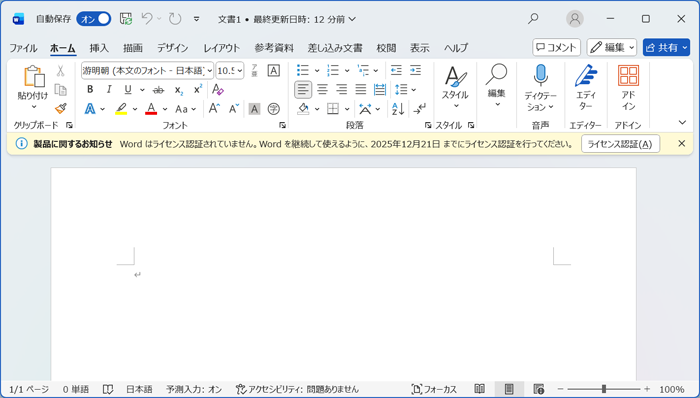700x398 pixels.
Task: Open the font name dropdown
Action: [209, 70]
